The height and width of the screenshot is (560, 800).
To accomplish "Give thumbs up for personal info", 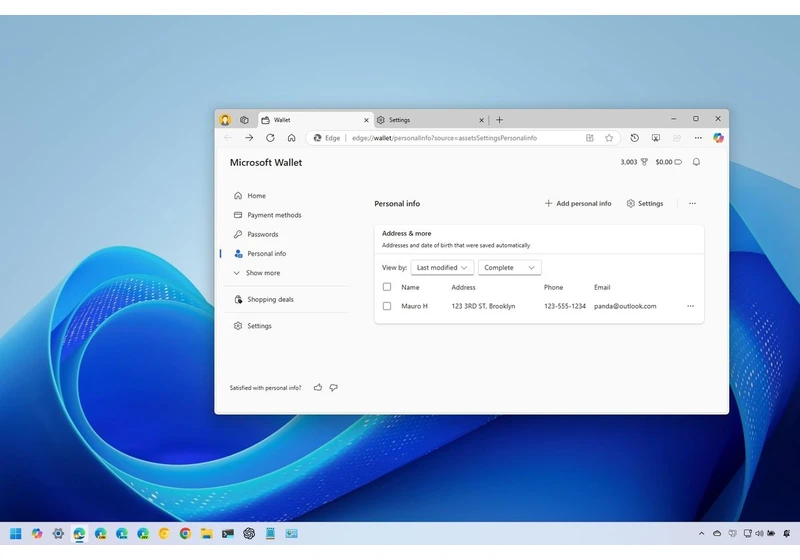I will 318,388.
